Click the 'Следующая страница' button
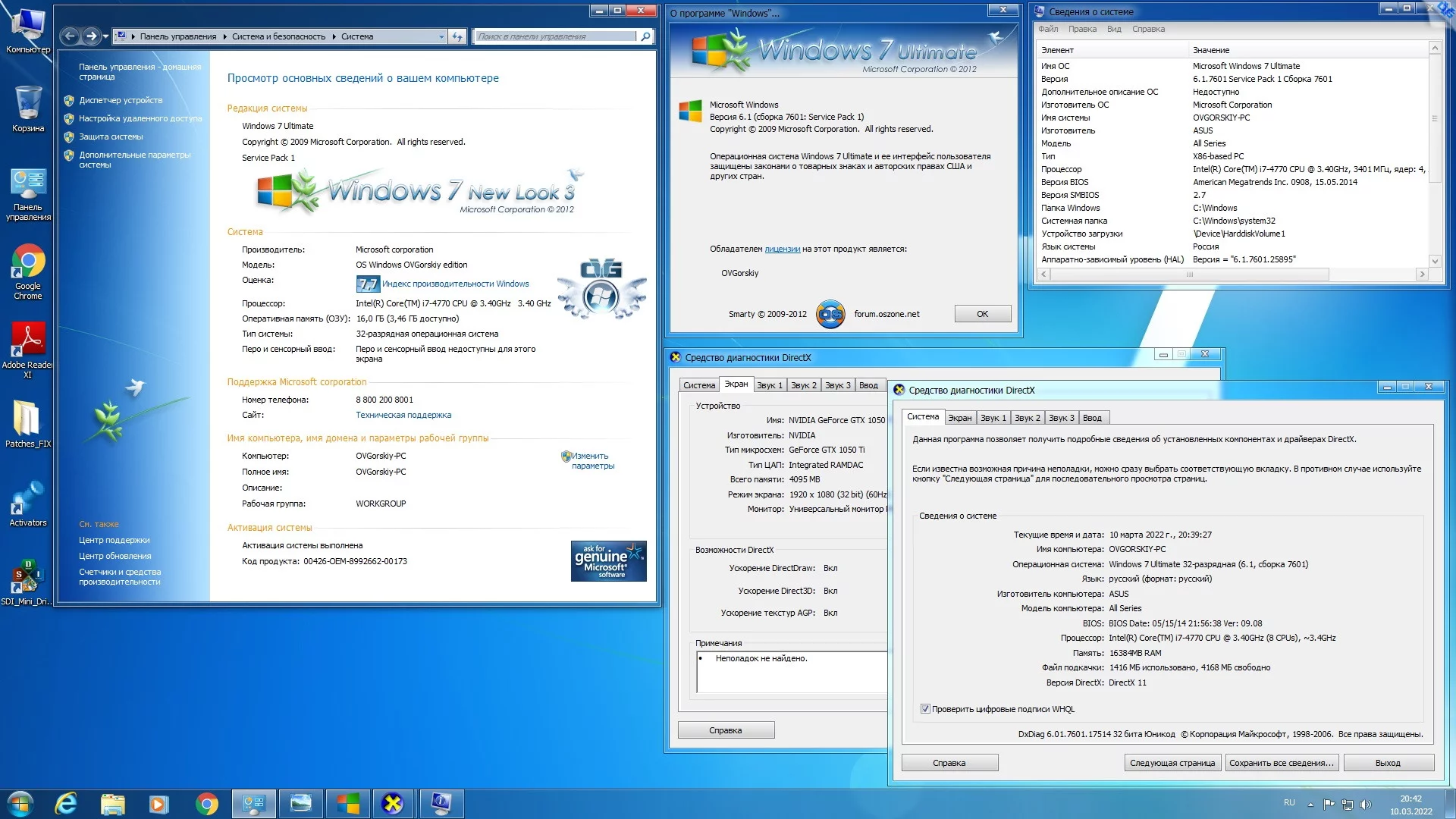 click(1172, 763)
